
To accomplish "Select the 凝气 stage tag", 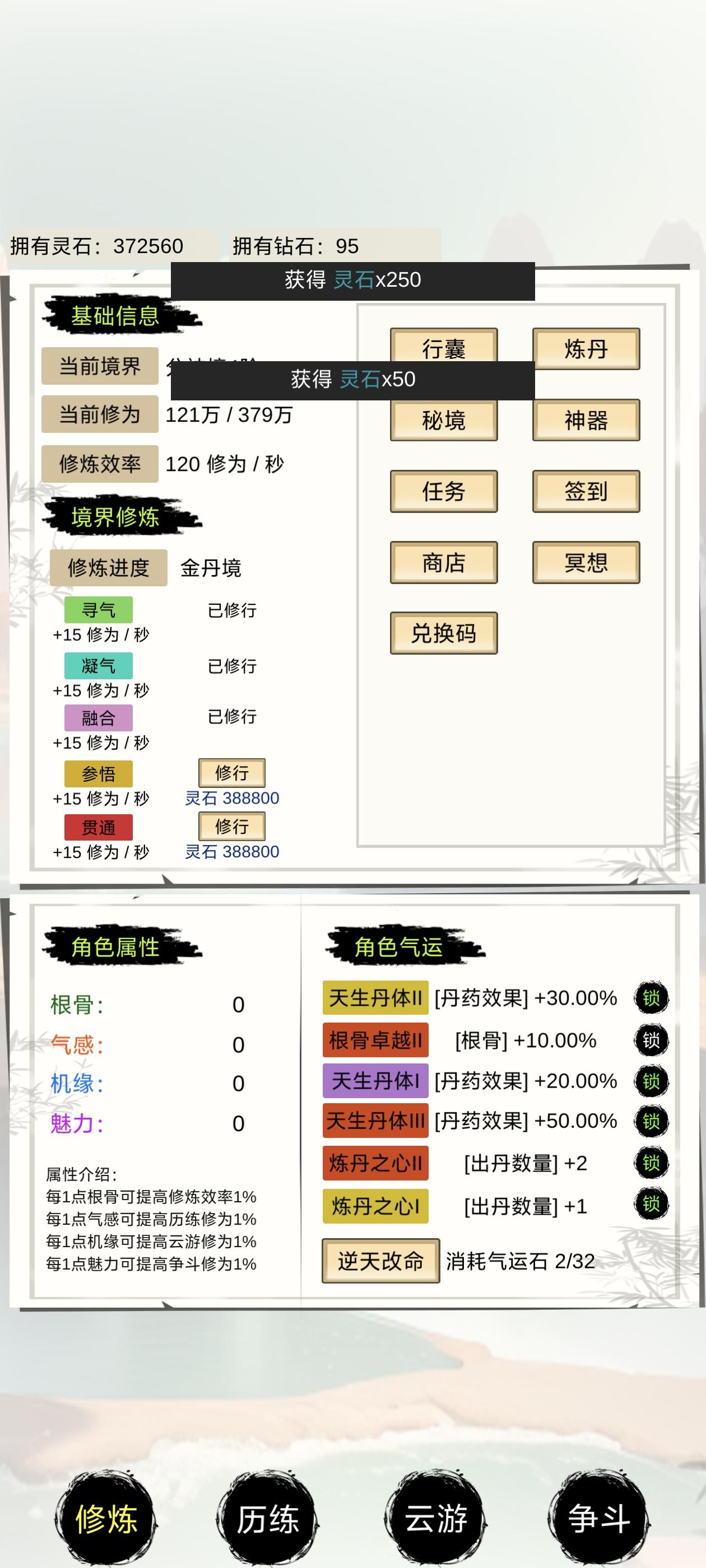I will [x=99, y=666].
